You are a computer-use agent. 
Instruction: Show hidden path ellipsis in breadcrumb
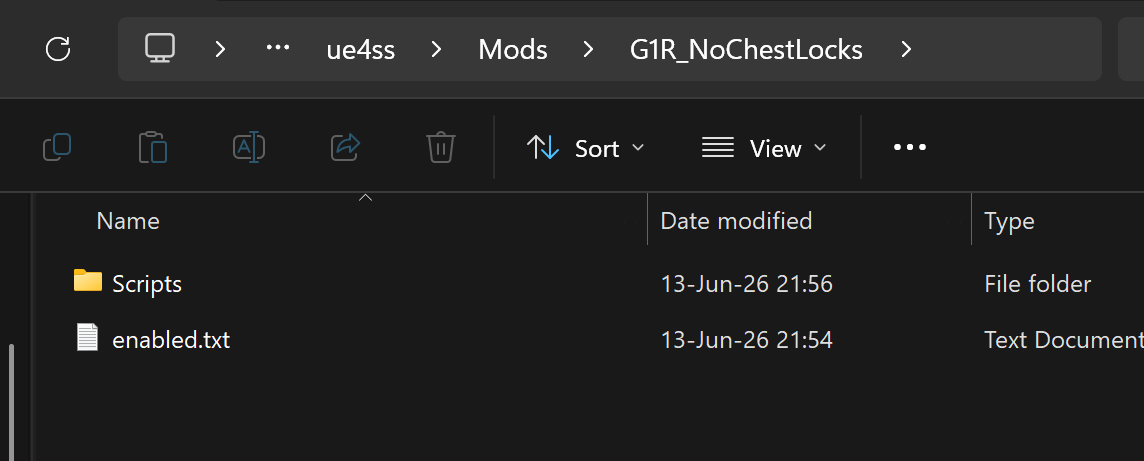pyautogui.click(x=278, y=48)
